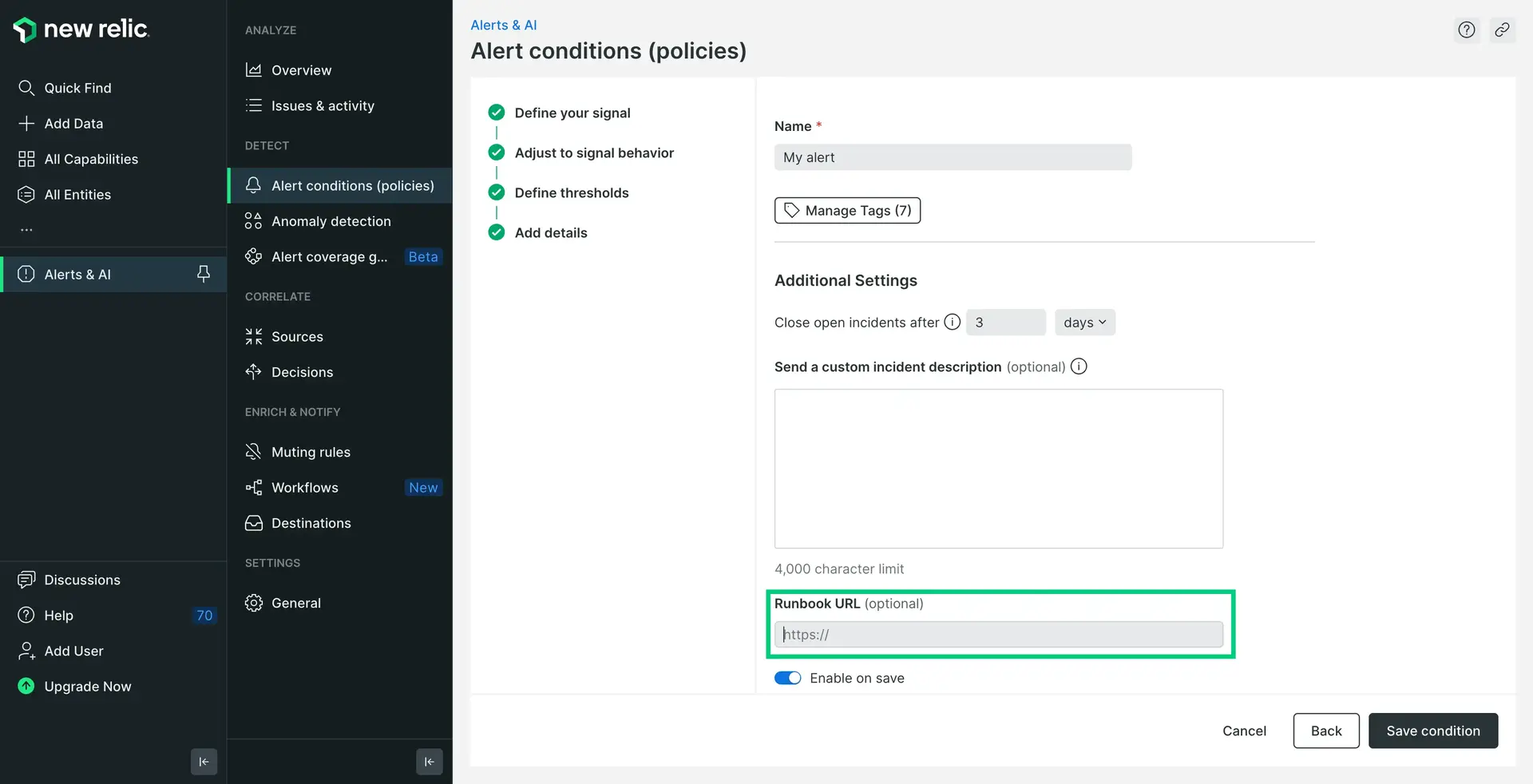
Task: Click the custom incident description textarea
Action: (x=999, y=469)
